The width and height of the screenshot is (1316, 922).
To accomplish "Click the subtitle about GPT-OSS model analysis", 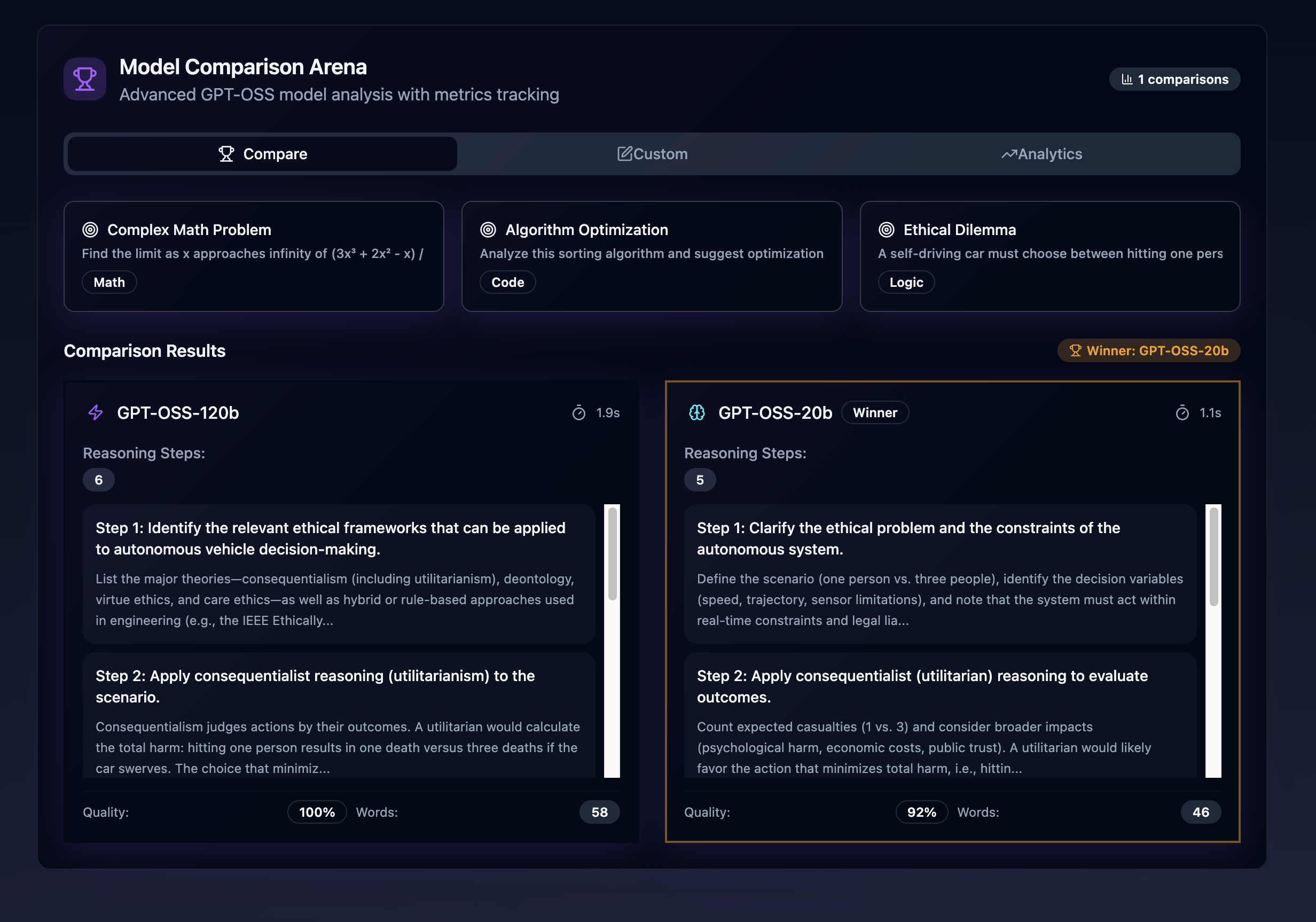I will pyautogui.click(x=339, y=95).
